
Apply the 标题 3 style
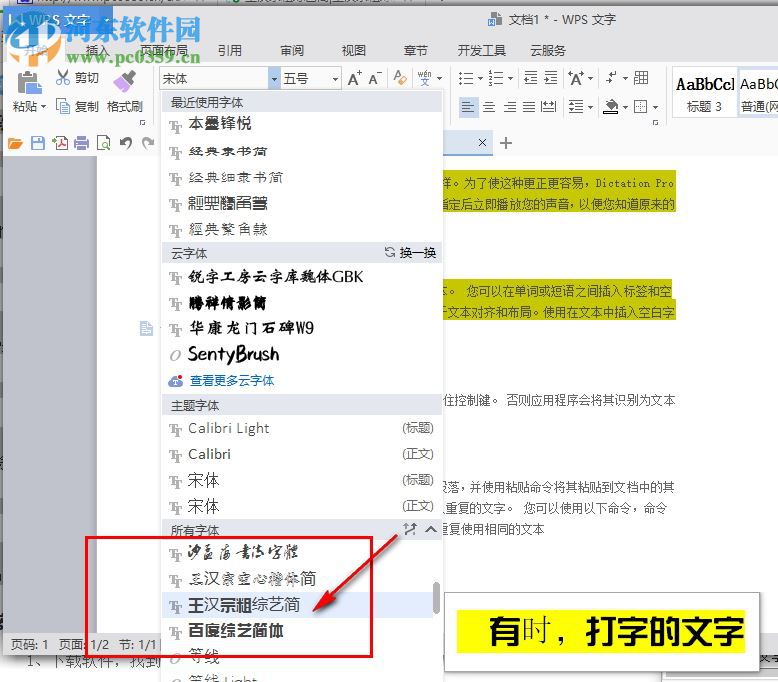click(x=704, y=94)
